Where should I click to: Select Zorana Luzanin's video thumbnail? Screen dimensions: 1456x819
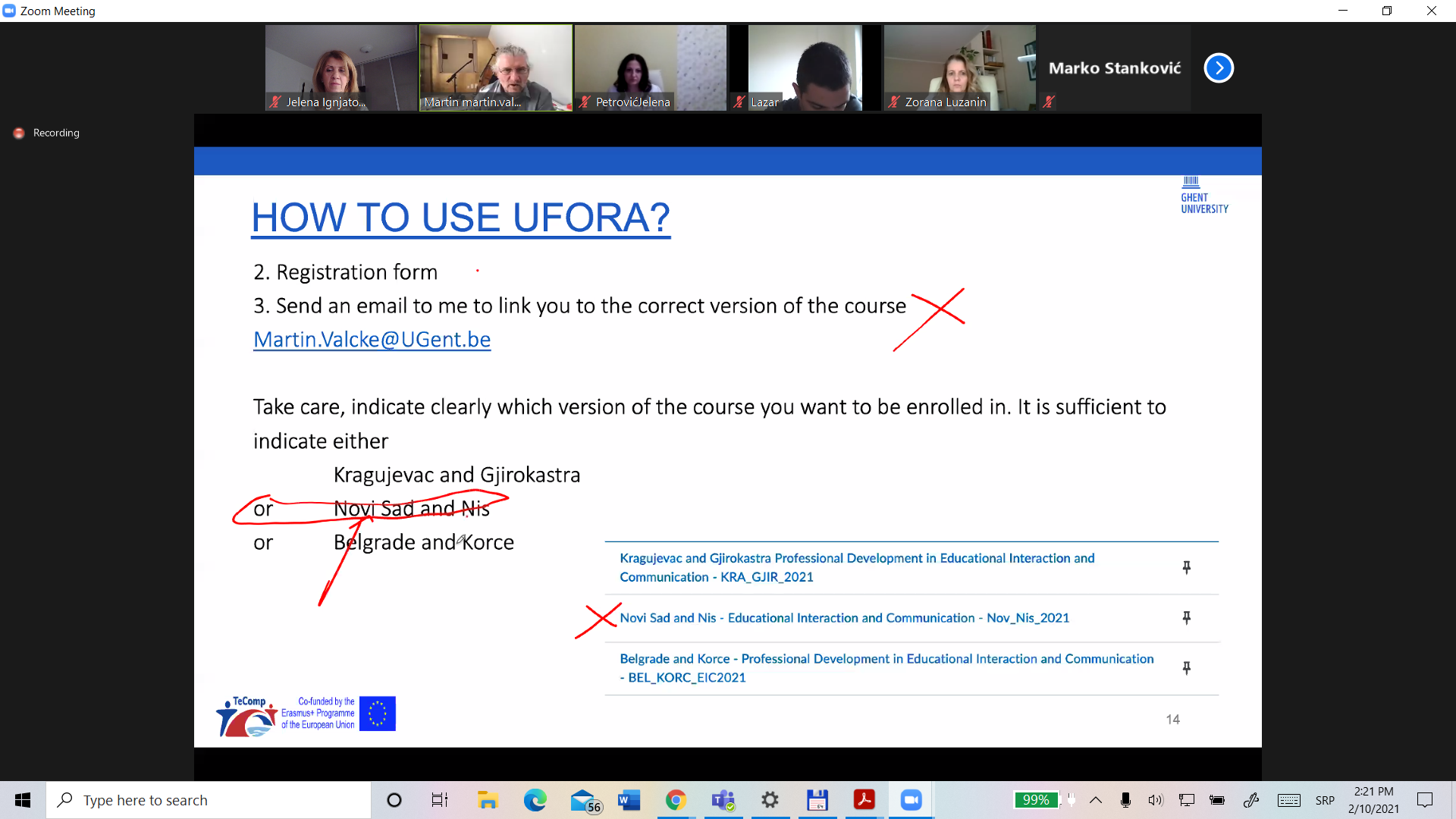point(960,68)
